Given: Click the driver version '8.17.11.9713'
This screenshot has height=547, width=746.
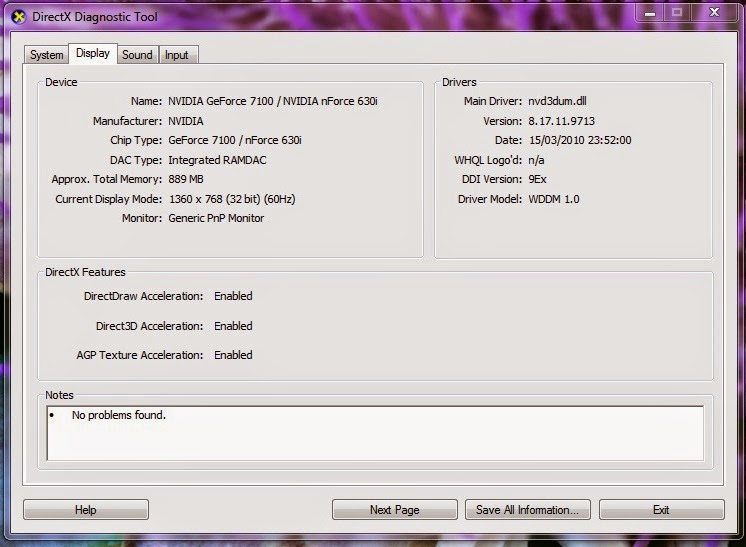Looking at the screenshot, I should point(561,121).
